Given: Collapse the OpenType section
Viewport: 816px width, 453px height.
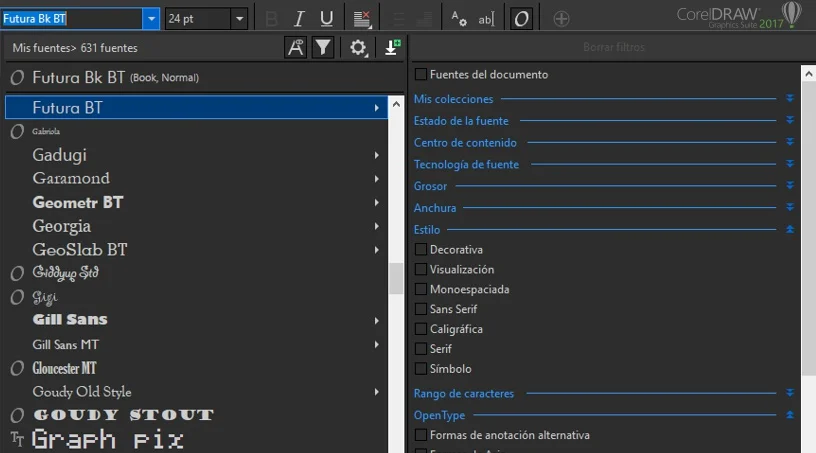Looking at the screenshot, I should tap(789, 415).
